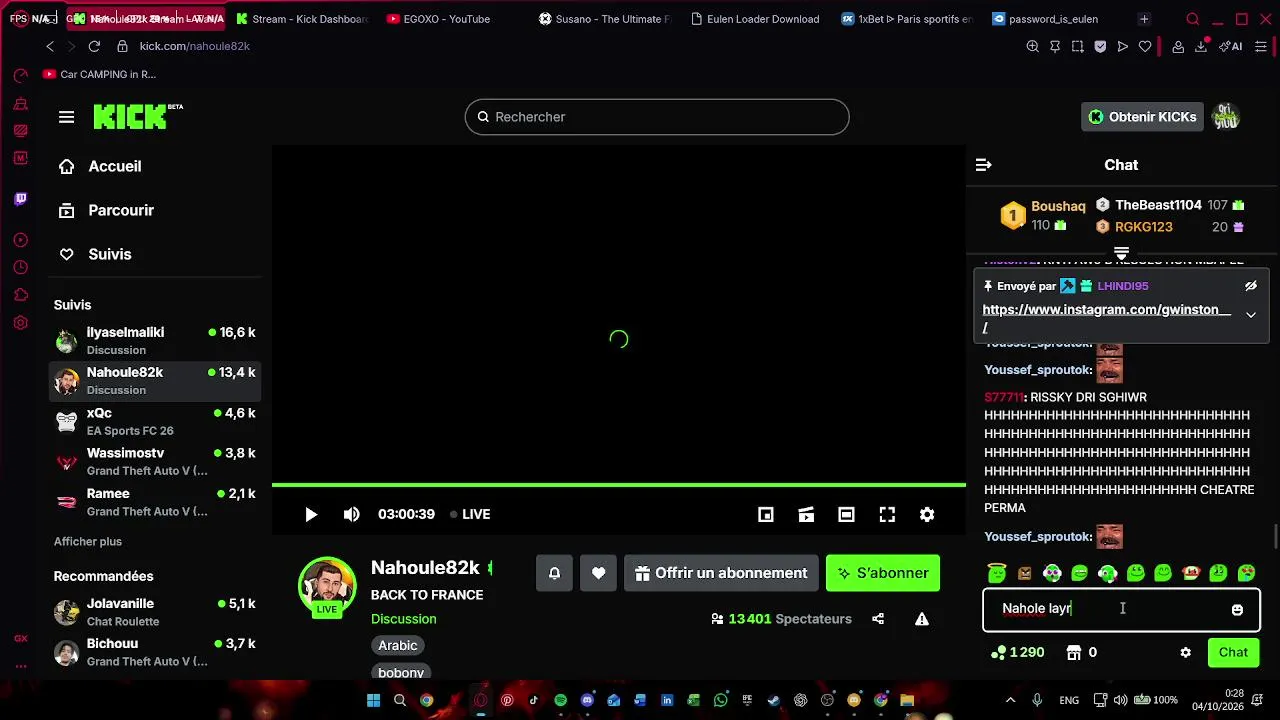
Task: Hide the pinned chat message
Action: tap(1250, 286)
